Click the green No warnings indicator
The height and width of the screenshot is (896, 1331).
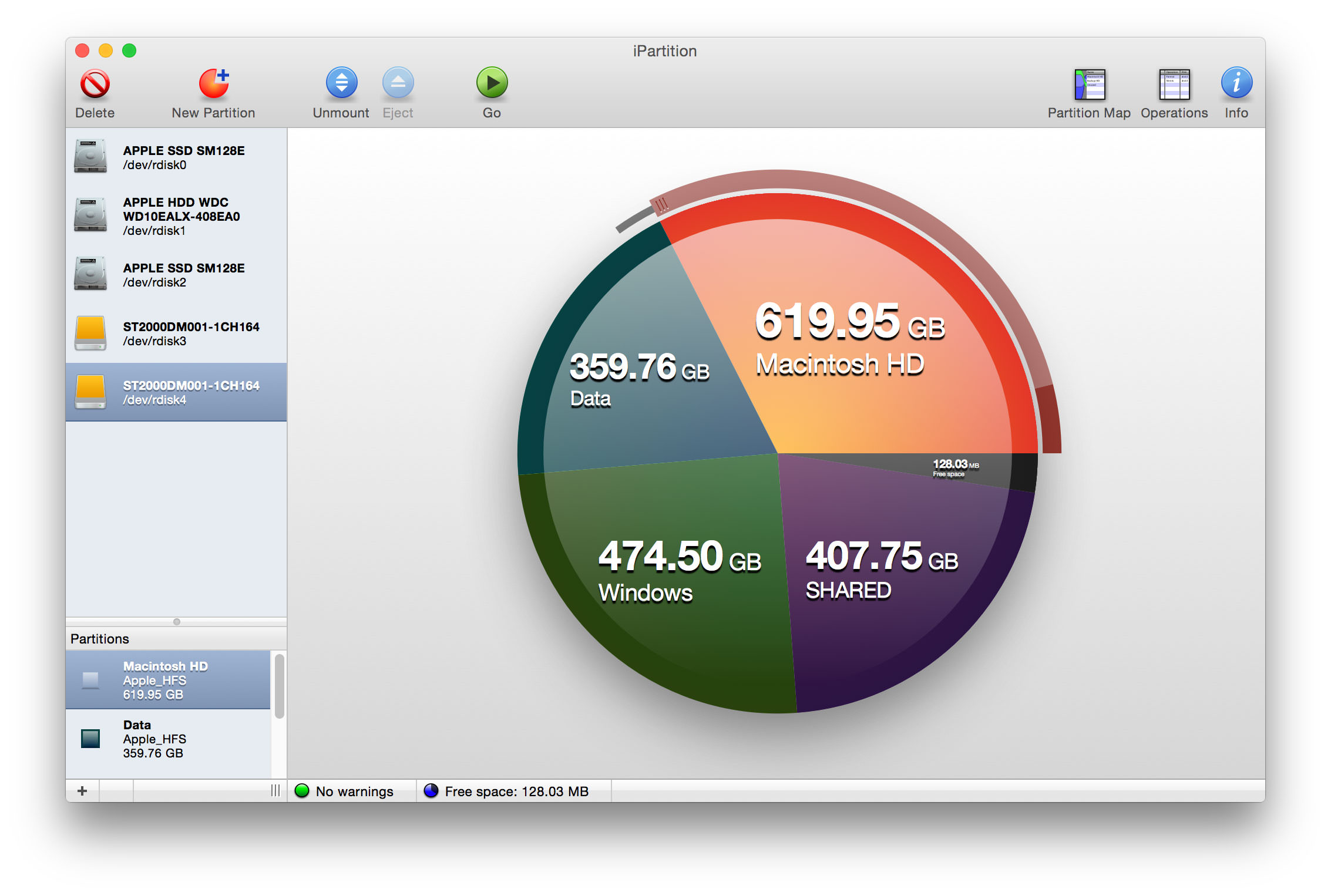[302, 791]
